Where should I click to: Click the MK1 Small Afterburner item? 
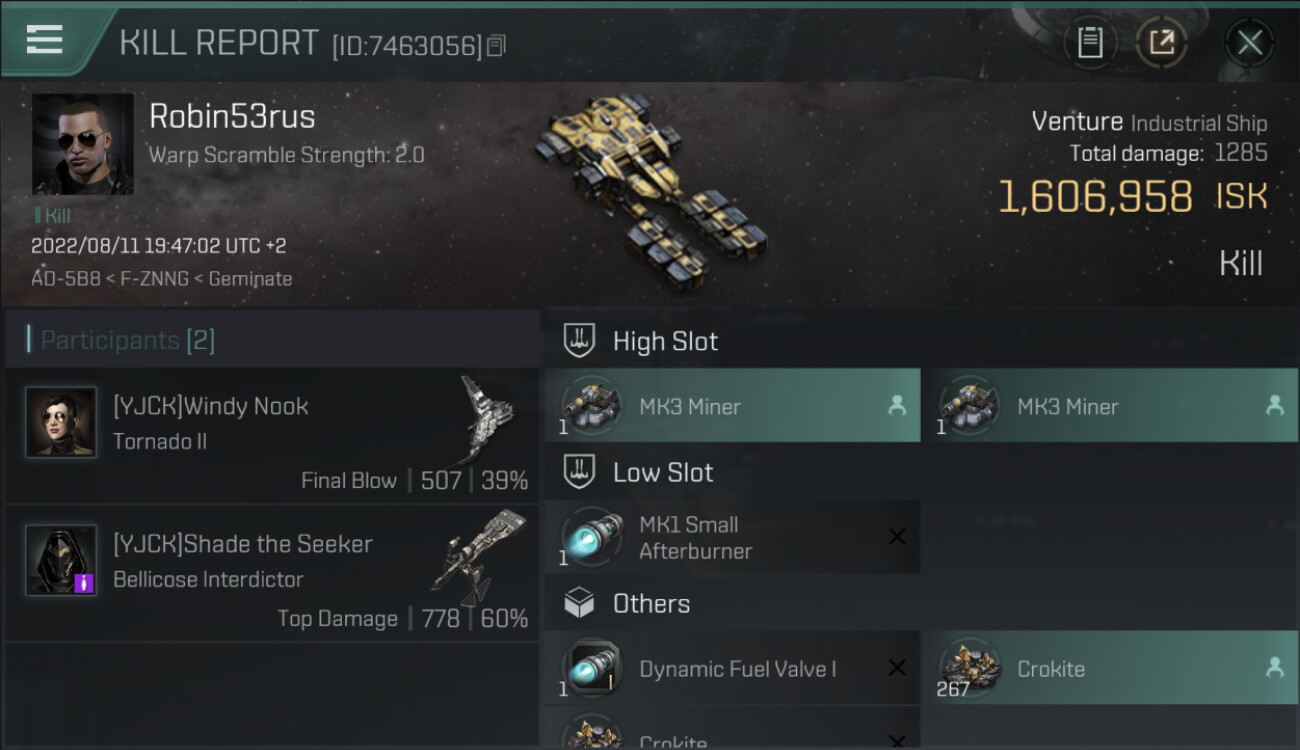point(732,537)
